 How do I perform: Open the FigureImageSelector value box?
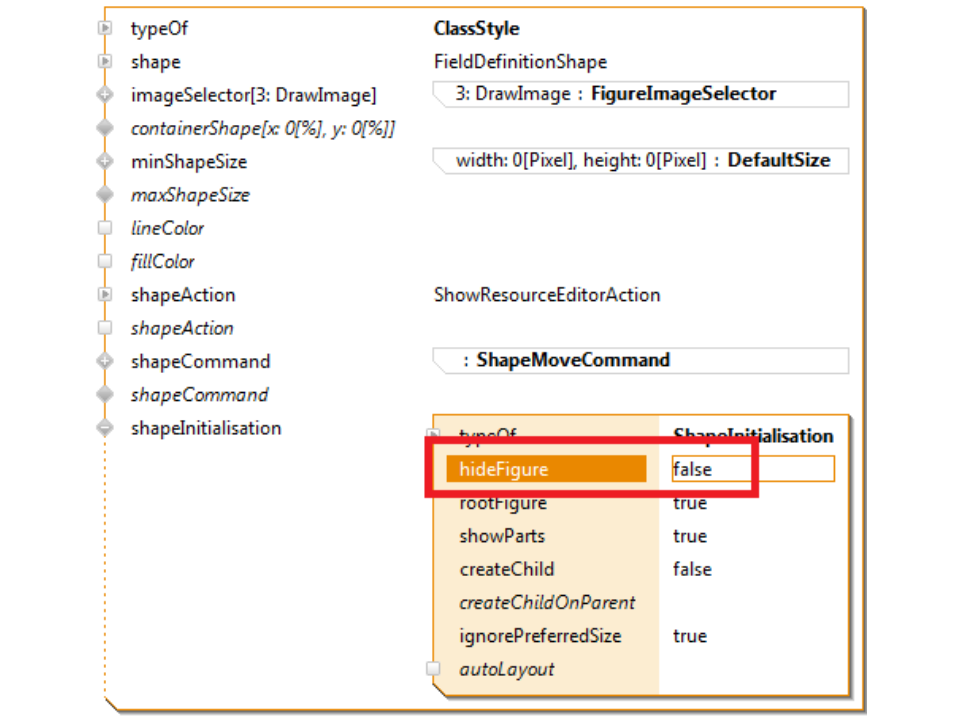(642, 94)
